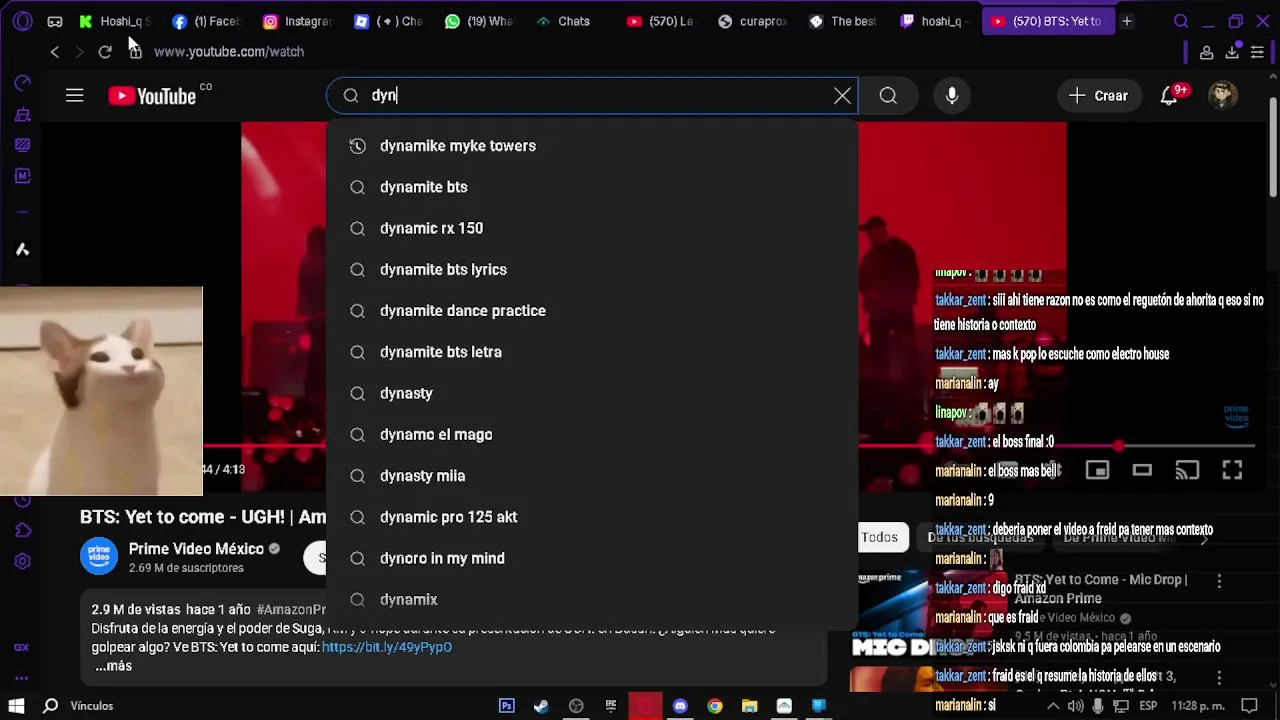Select suggestion dynoro in my mind
Screen dimensions: 1280x720
592,558
